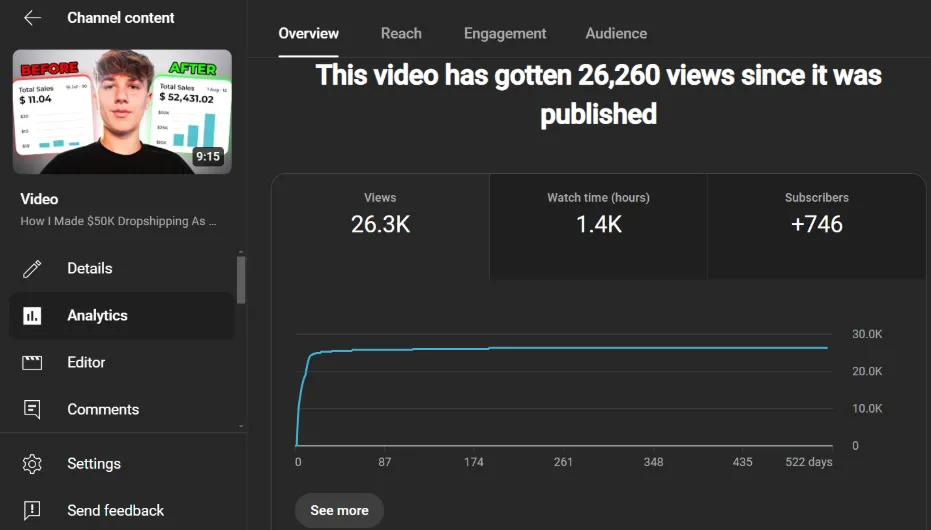This screenshot has width=931, height=530.
Task: Click the 'Video' label under thumbnail
Action: pos(39,199)
